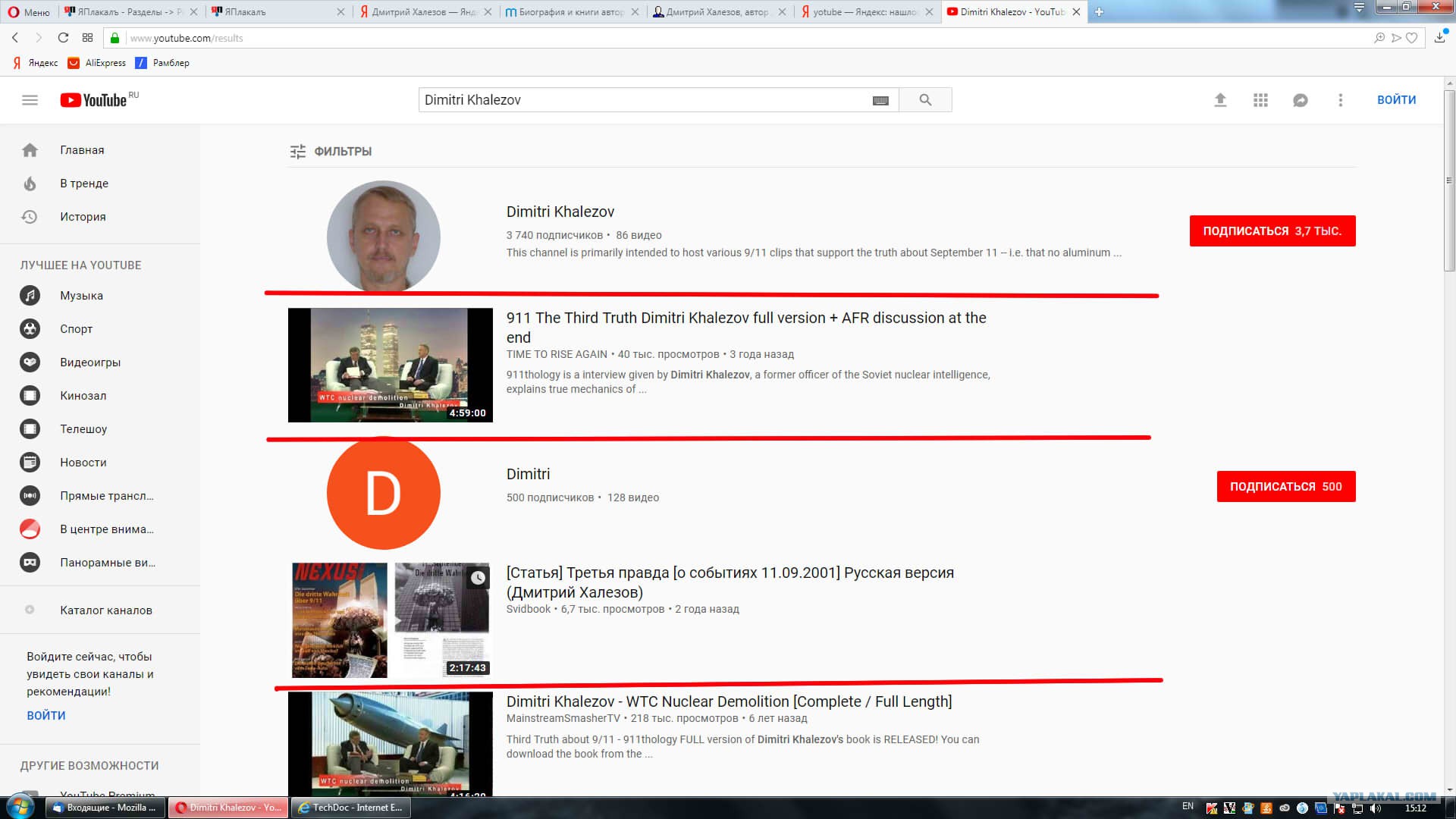
Task: Click the ВОЙТИ sign-in link in header
Action: coord(1396,100)
